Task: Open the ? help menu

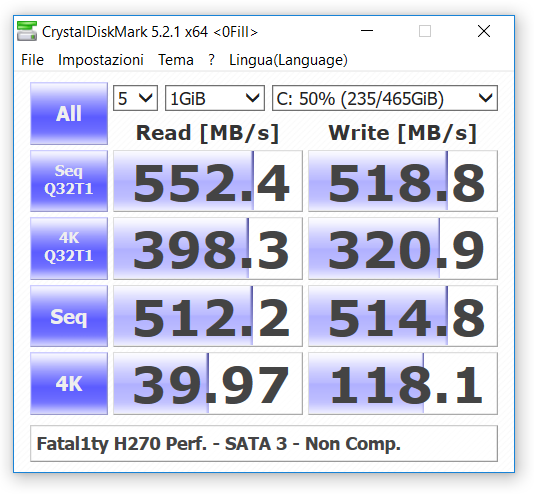Action: coord(211,60)
